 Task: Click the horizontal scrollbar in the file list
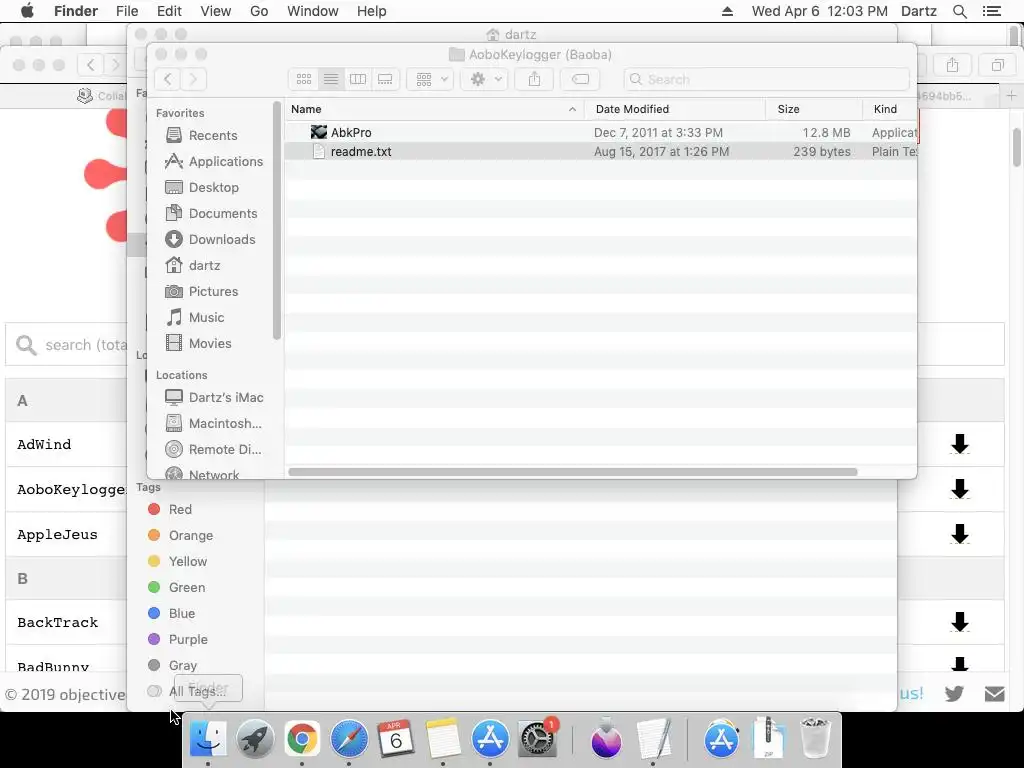pyautogui.click(x=573, y=472)
